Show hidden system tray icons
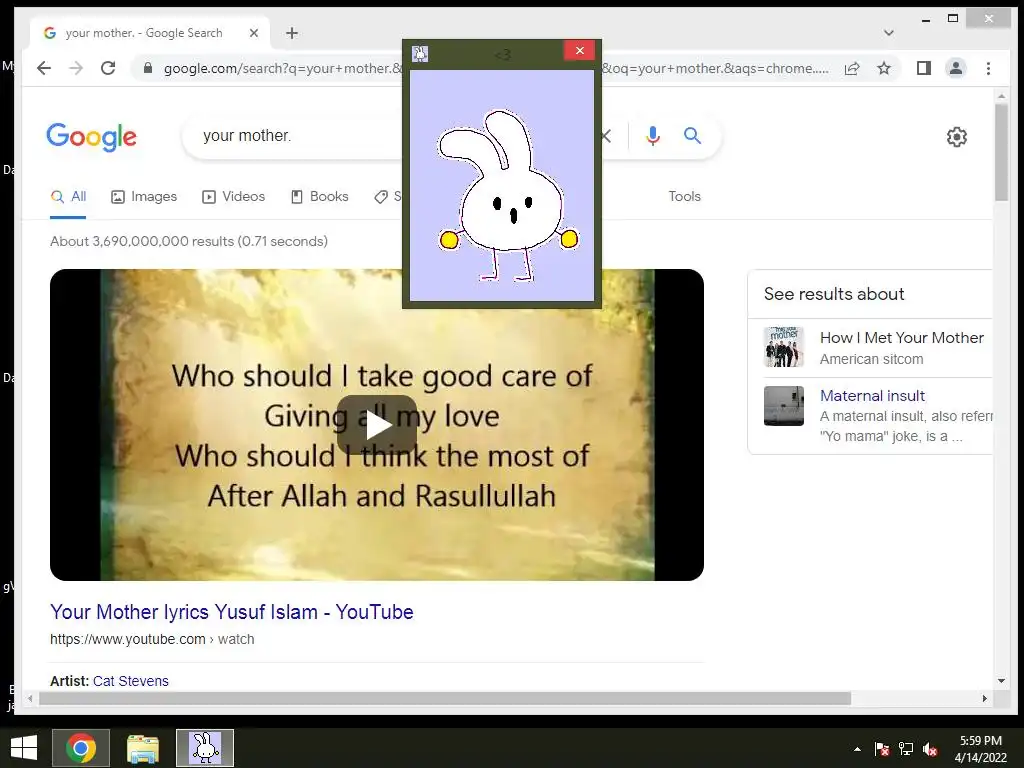Screen dimensions: 1024x768 click(x=857, y=749)
